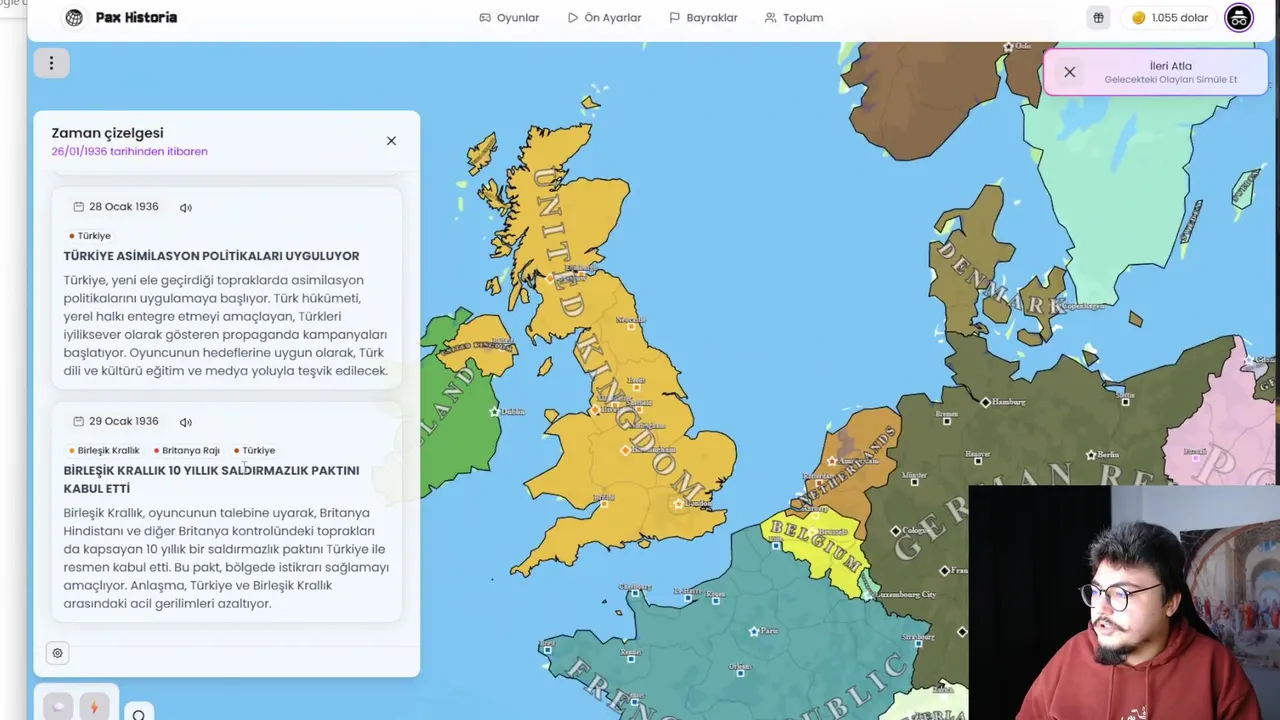Open the Birleşik Krallık saldırmazlık paktı headline

coord(211,479)
